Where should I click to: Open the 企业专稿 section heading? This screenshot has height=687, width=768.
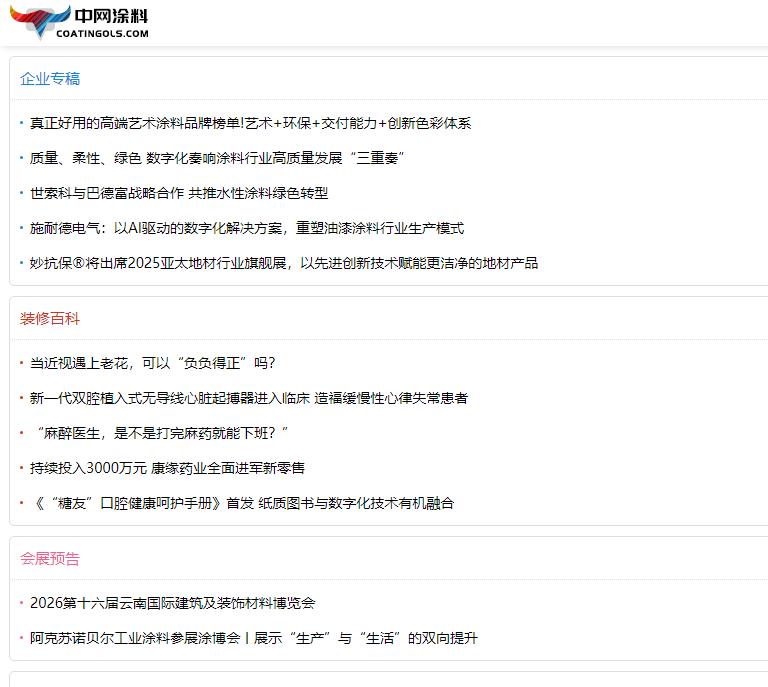50,79
